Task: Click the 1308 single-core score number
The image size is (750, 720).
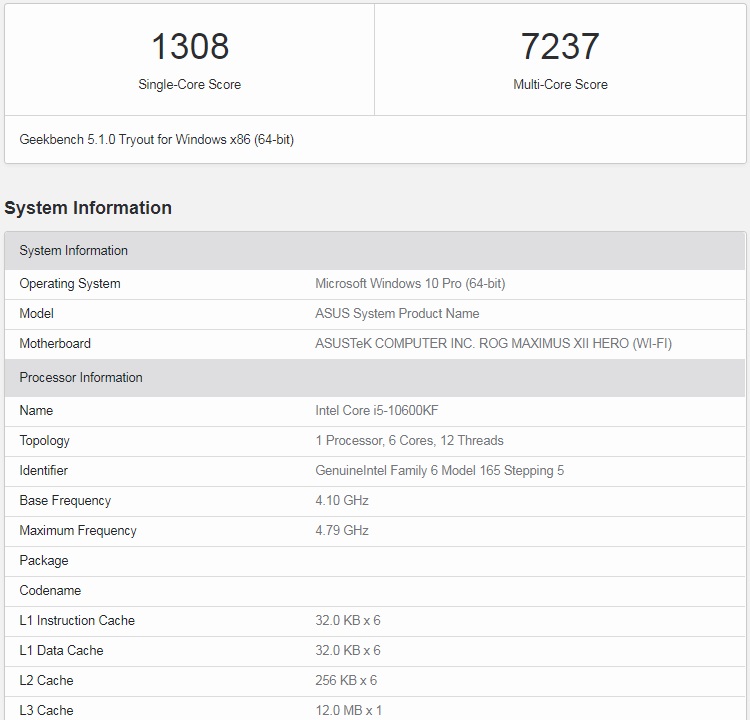Action: click(x=190, y=46)
